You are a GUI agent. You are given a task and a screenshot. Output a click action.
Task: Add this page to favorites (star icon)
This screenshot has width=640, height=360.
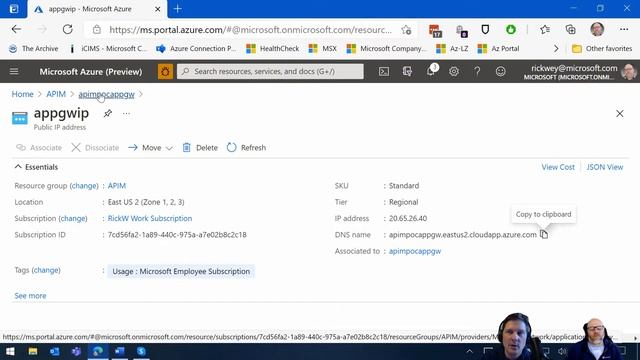406,29
